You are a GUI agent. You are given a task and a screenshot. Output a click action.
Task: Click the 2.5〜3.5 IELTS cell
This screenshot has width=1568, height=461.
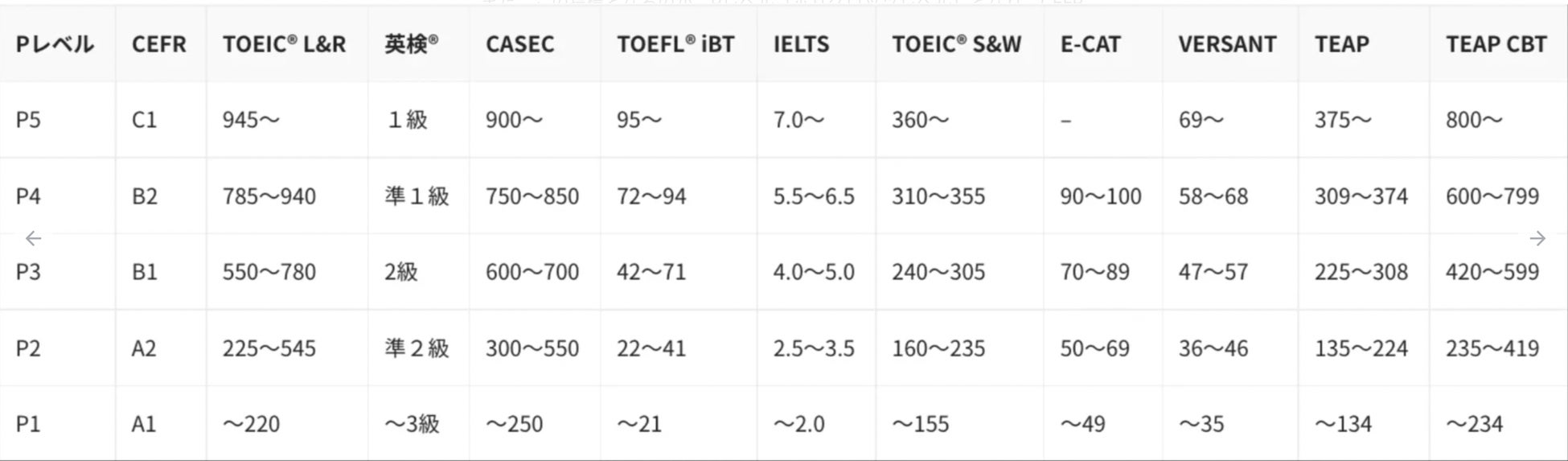tap(814, 348)
